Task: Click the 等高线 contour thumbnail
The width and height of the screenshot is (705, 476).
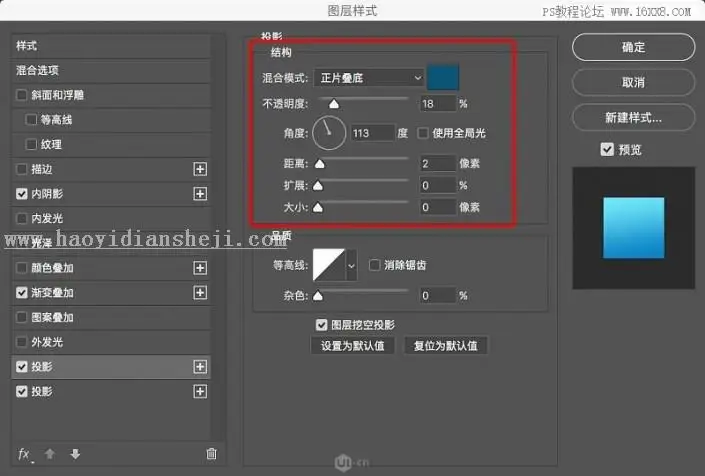Action: pos(329,265)
